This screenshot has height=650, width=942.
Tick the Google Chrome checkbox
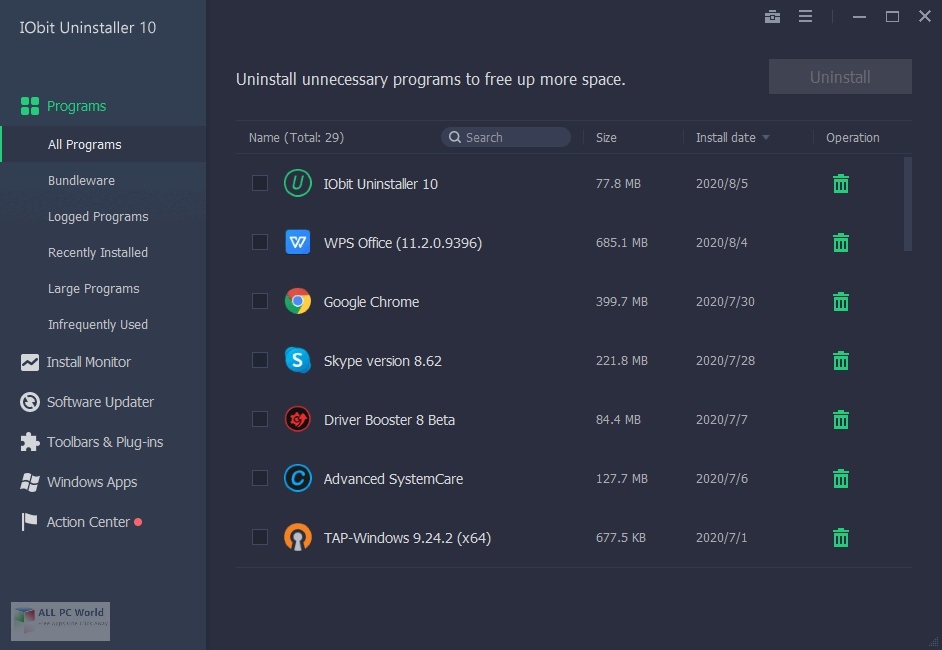260,300
